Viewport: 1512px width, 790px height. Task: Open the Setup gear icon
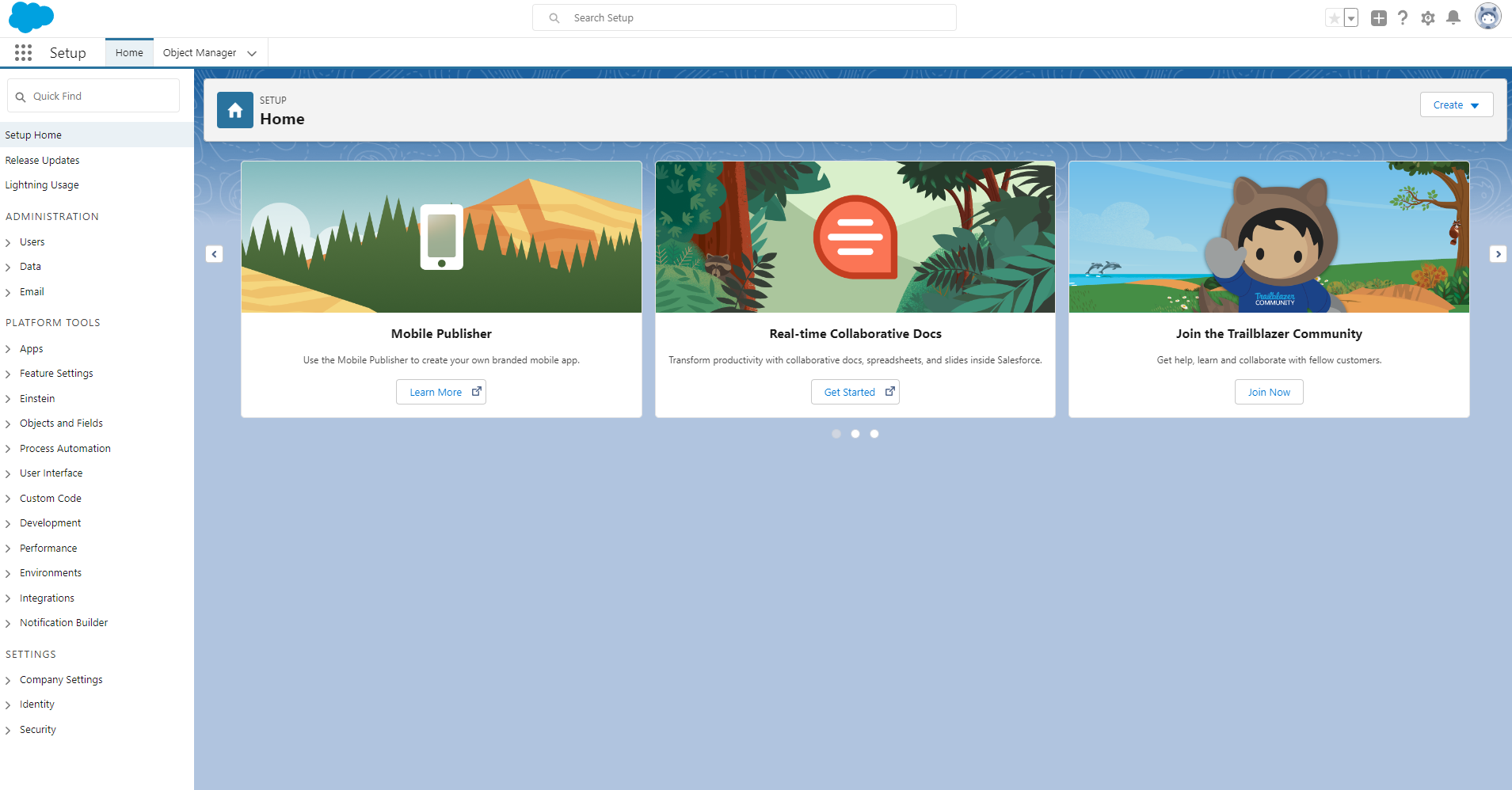1428,17
